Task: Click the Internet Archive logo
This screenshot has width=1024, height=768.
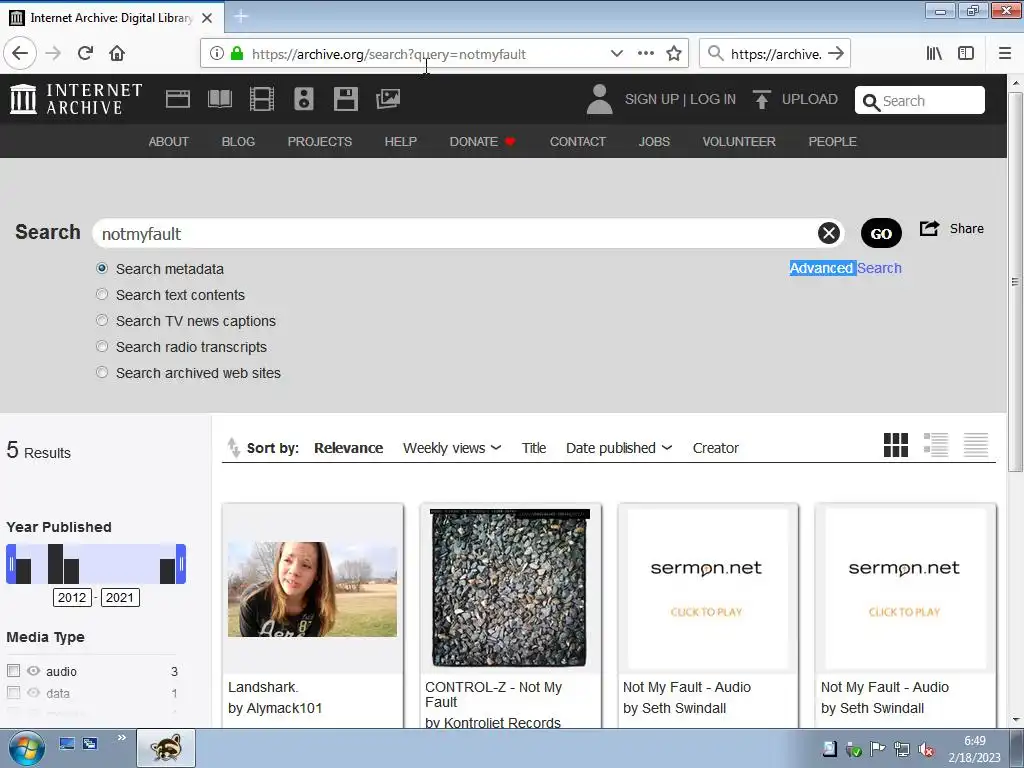Action: (x=76, y=99)
